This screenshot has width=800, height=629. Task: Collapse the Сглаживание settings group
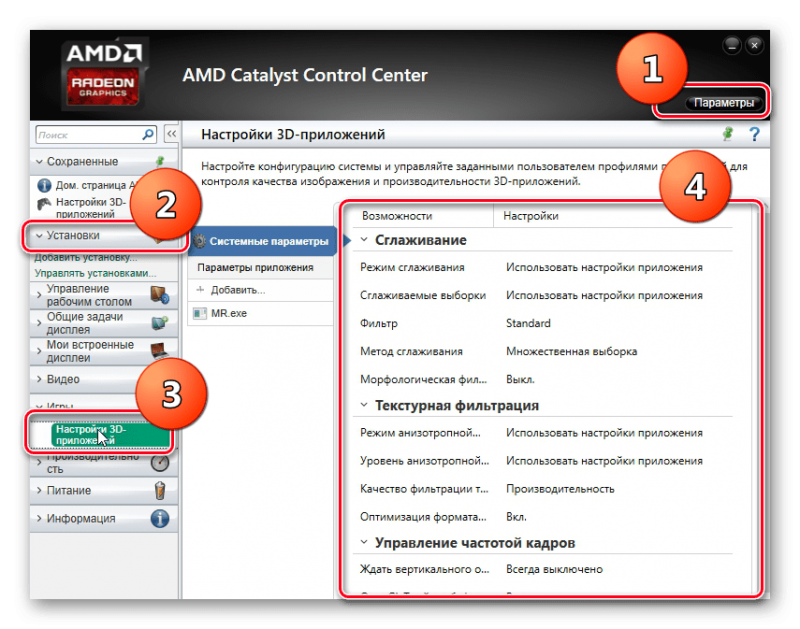coord(362,241)
